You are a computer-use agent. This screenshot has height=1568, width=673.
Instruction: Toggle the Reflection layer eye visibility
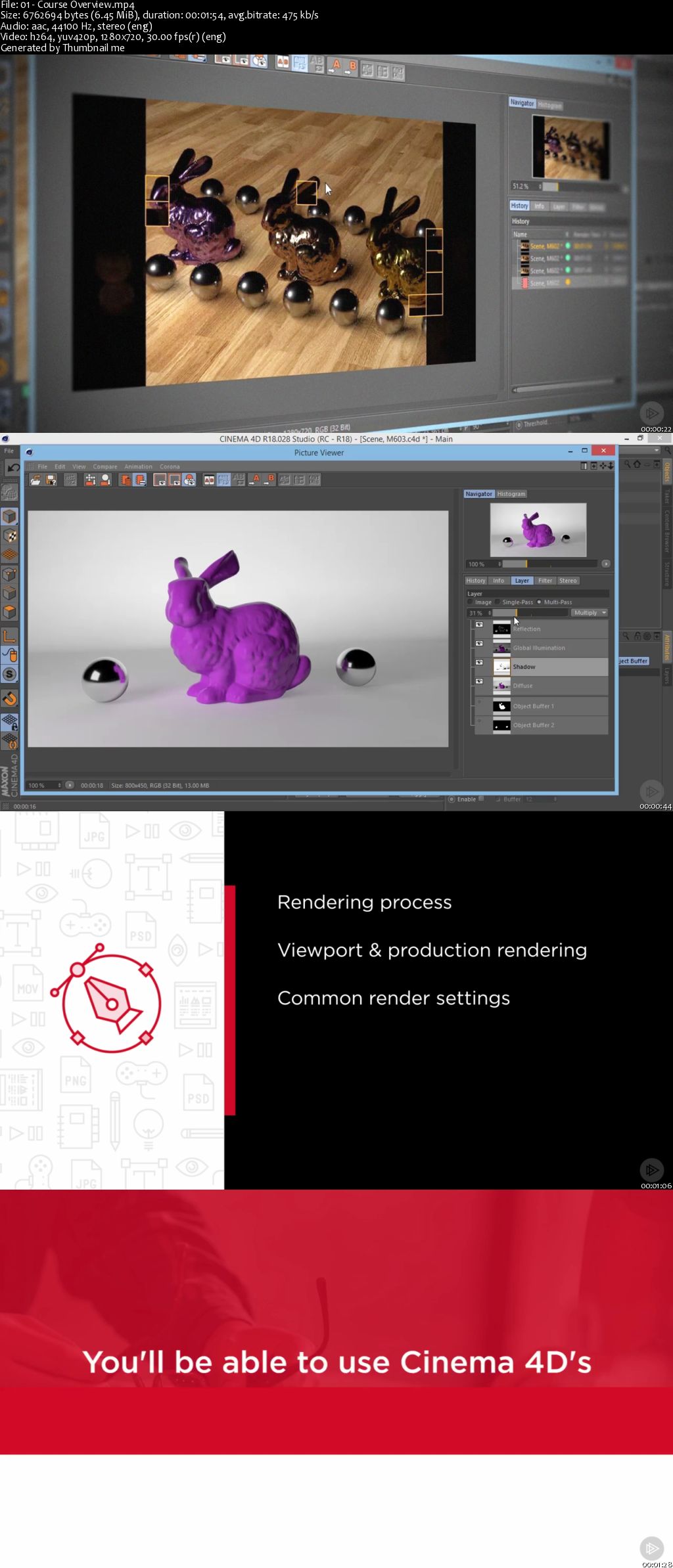tap(479, 624)
